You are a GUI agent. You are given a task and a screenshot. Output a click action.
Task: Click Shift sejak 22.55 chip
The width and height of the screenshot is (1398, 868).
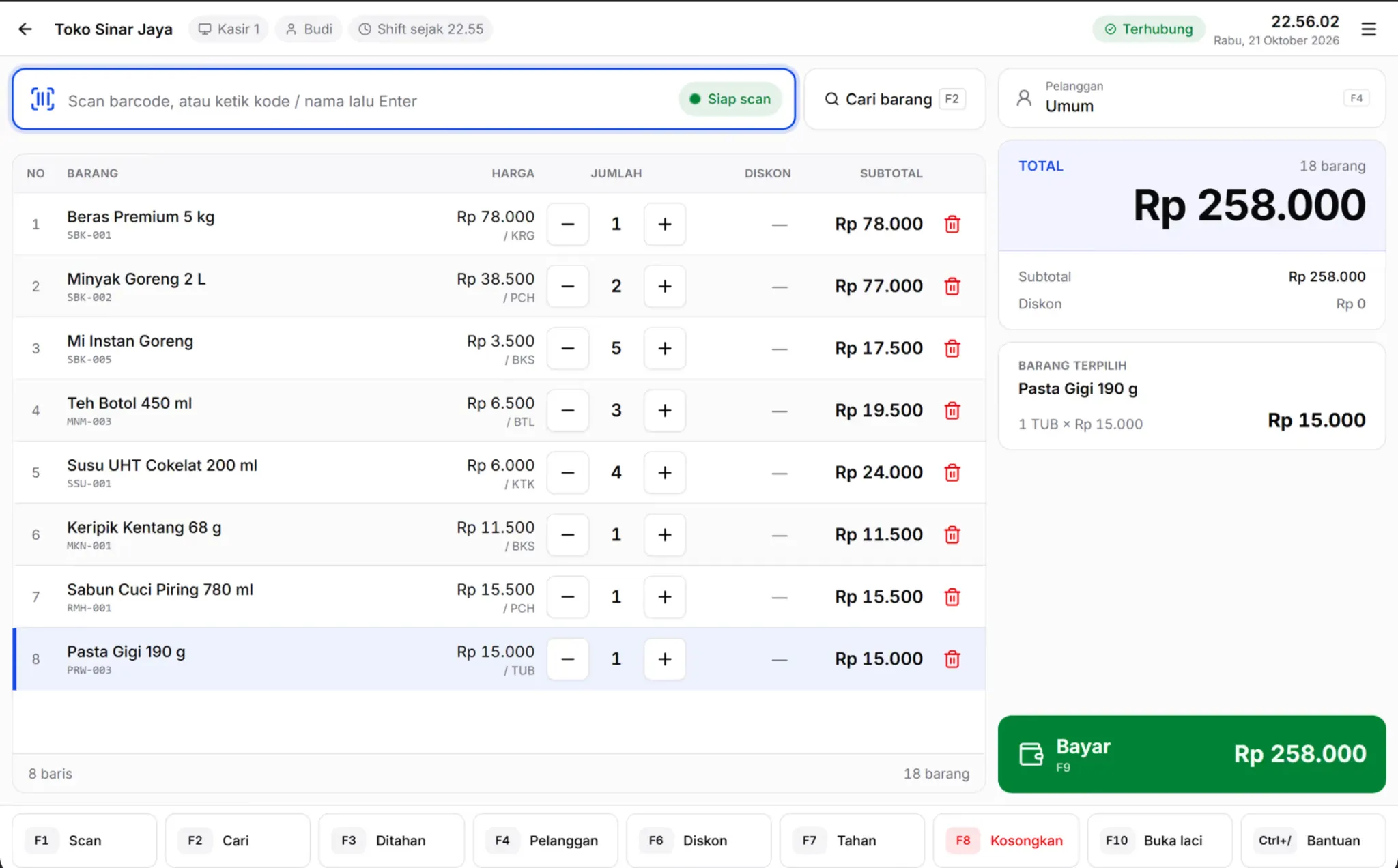click(x=421, y=29)
